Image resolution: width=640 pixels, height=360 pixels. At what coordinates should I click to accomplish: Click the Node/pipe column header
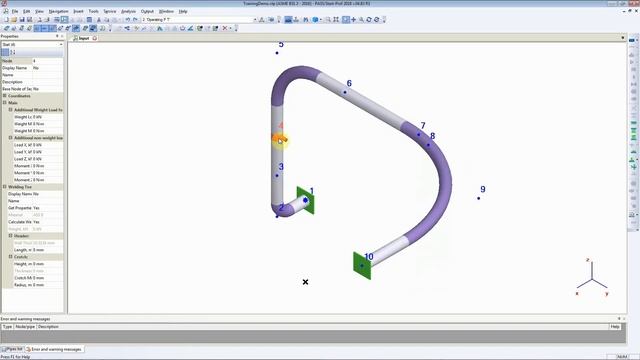pos(25,327)
